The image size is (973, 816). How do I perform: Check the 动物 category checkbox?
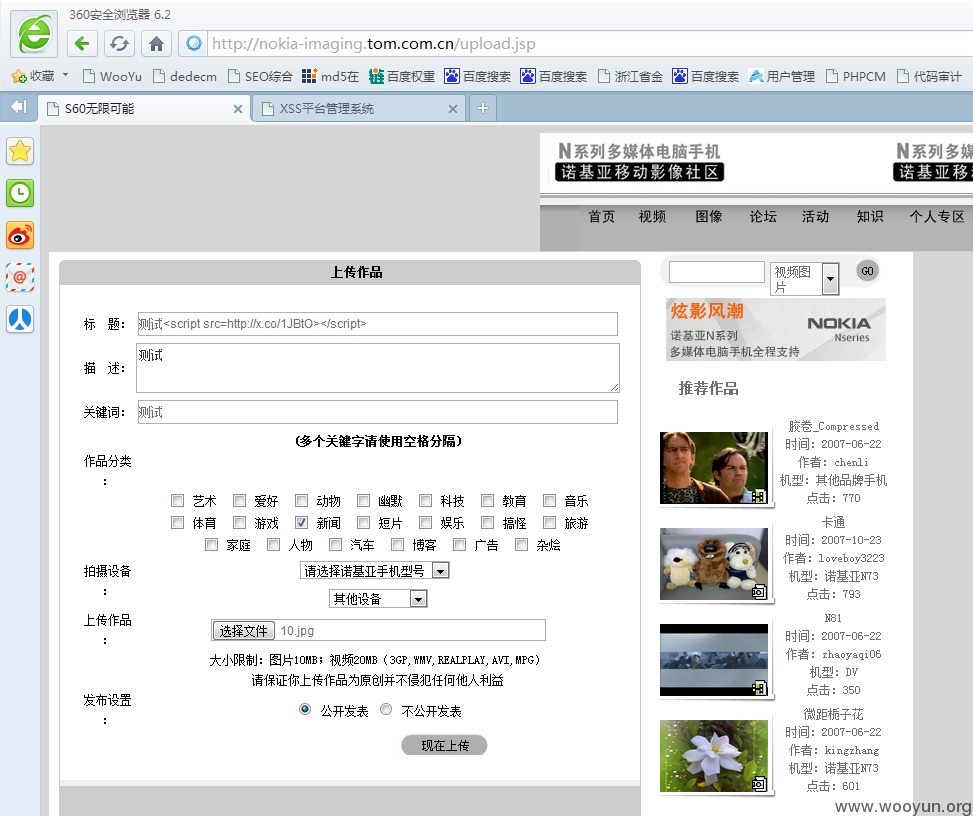tap(302, 500)
